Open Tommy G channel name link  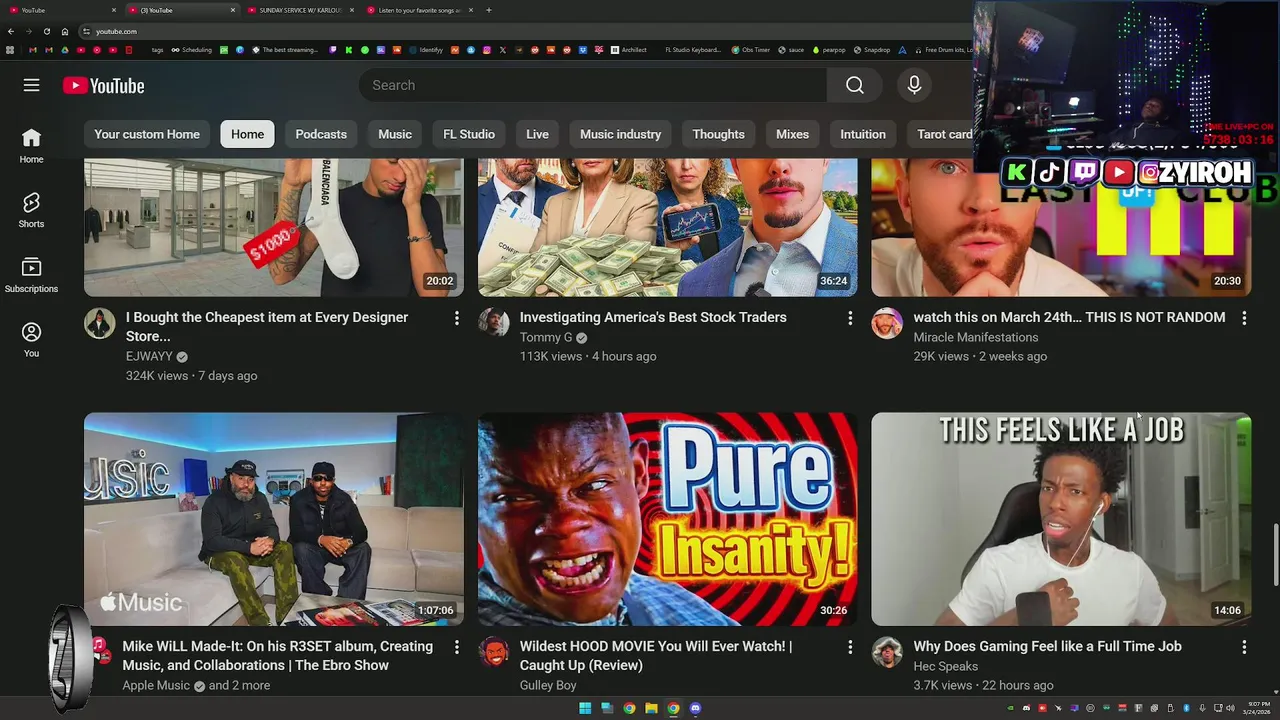coord(546,338)
